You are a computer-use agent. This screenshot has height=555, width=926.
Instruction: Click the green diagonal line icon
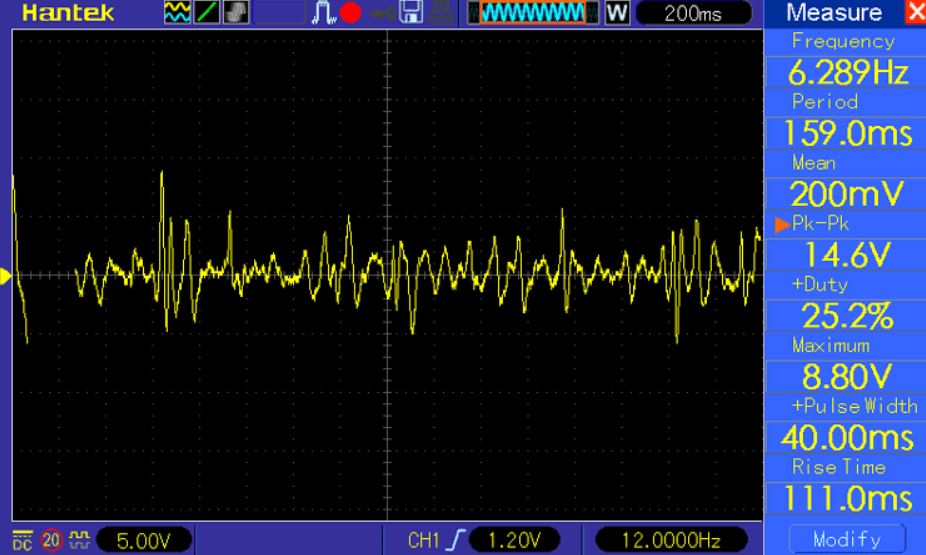[x=206, y=13]
